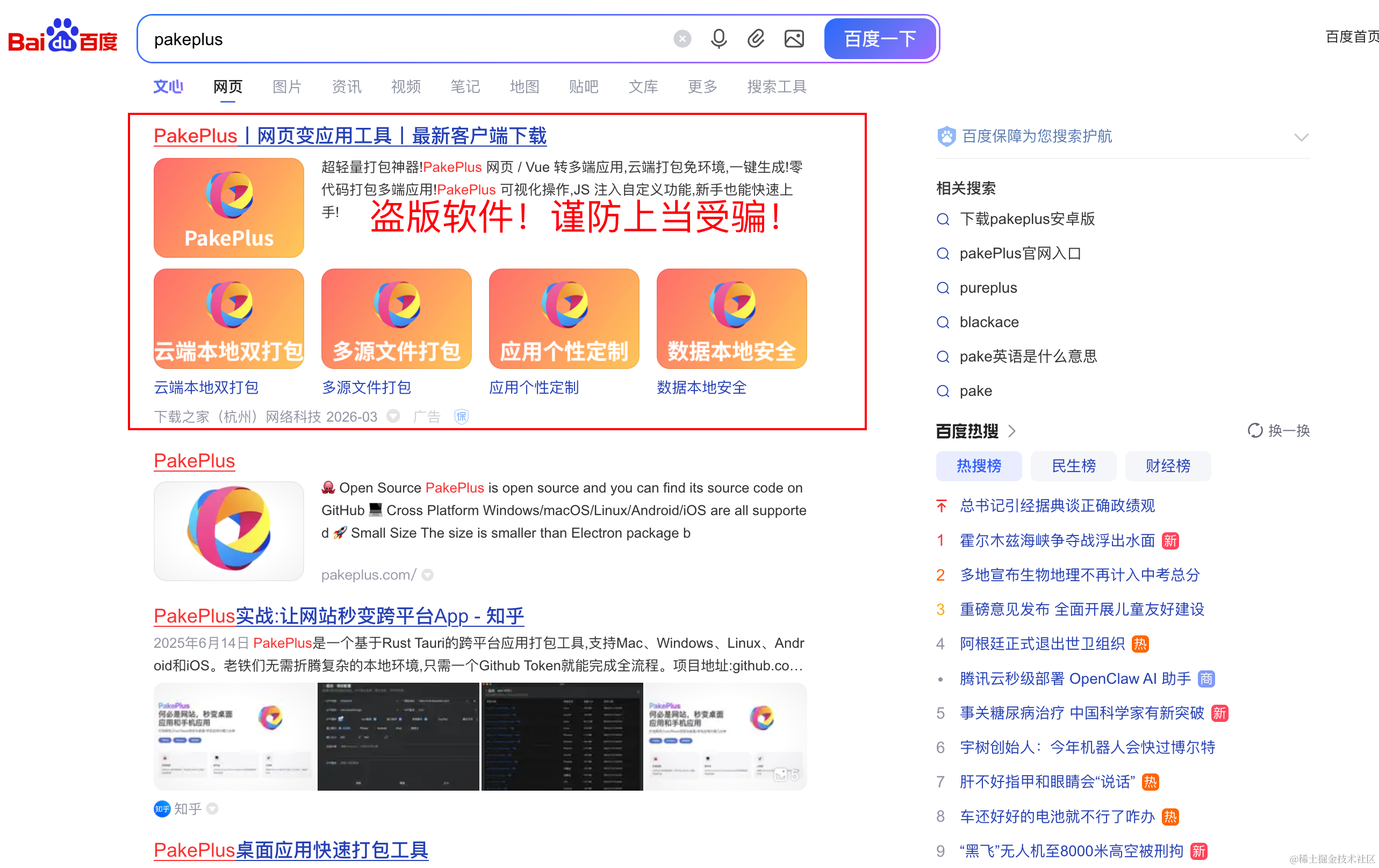This screenshot has width=1379, height=868.
Task: Select the 民生榜 tab
Action: [x=1073, y=466]
